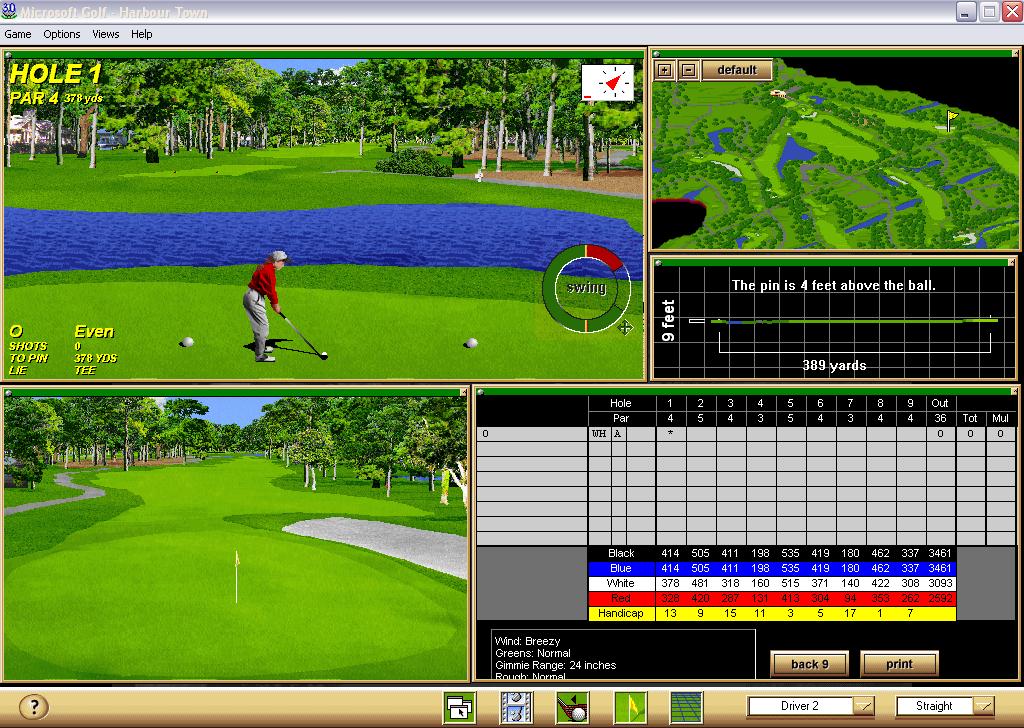Close the scorecard panel
This screenshot has height=728, width=1024.
click(1014, 392)
